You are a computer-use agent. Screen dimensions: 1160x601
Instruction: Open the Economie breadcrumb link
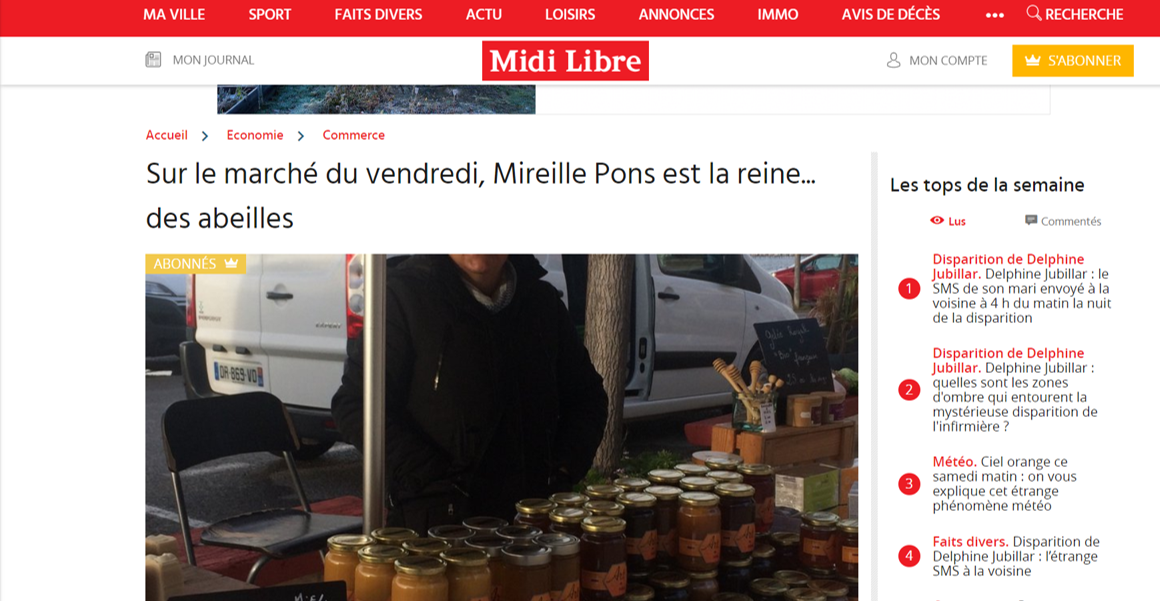click(x=254, y=135)
